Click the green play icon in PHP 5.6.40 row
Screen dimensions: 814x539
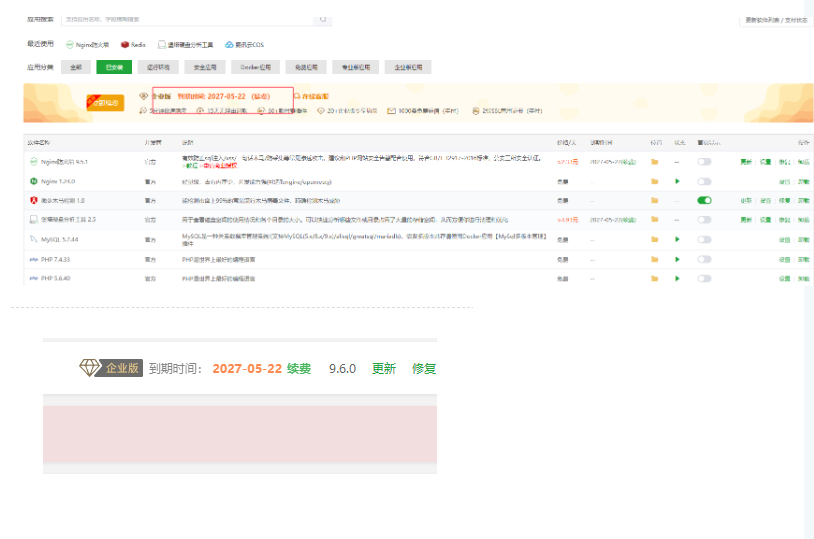677,278
